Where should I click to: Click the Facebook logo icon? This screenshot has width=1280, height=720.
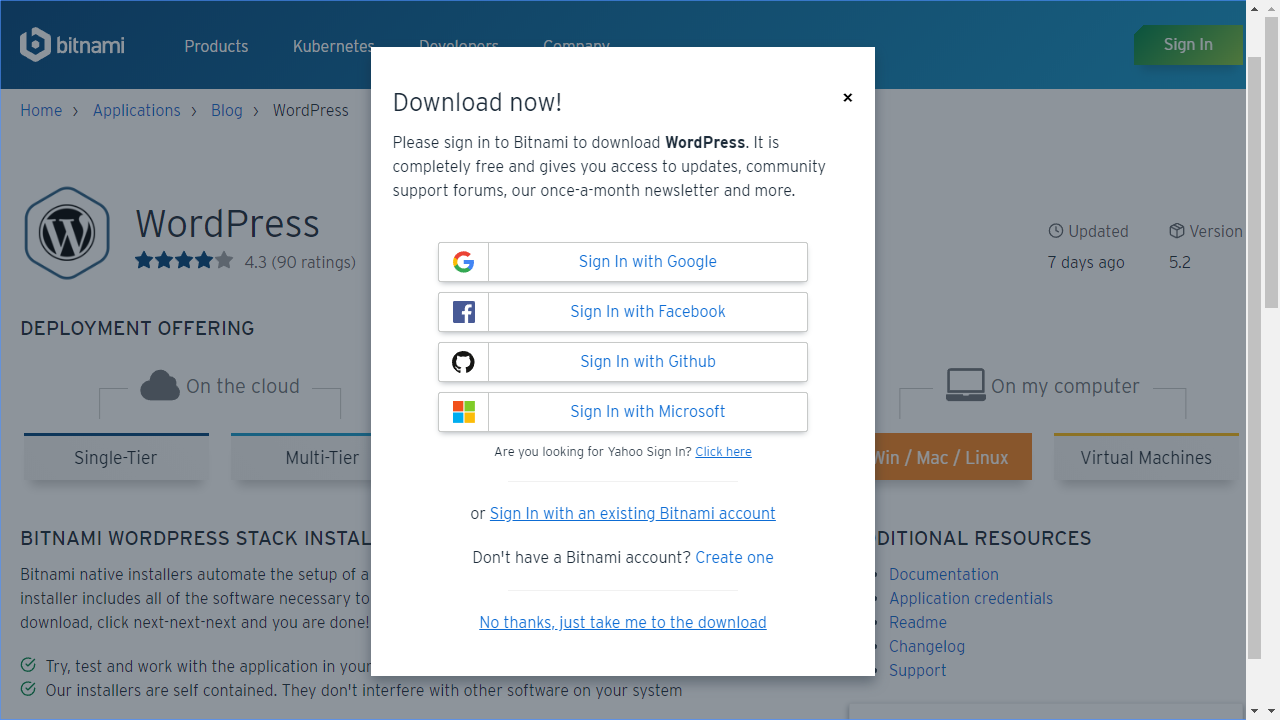click(463, 312)
